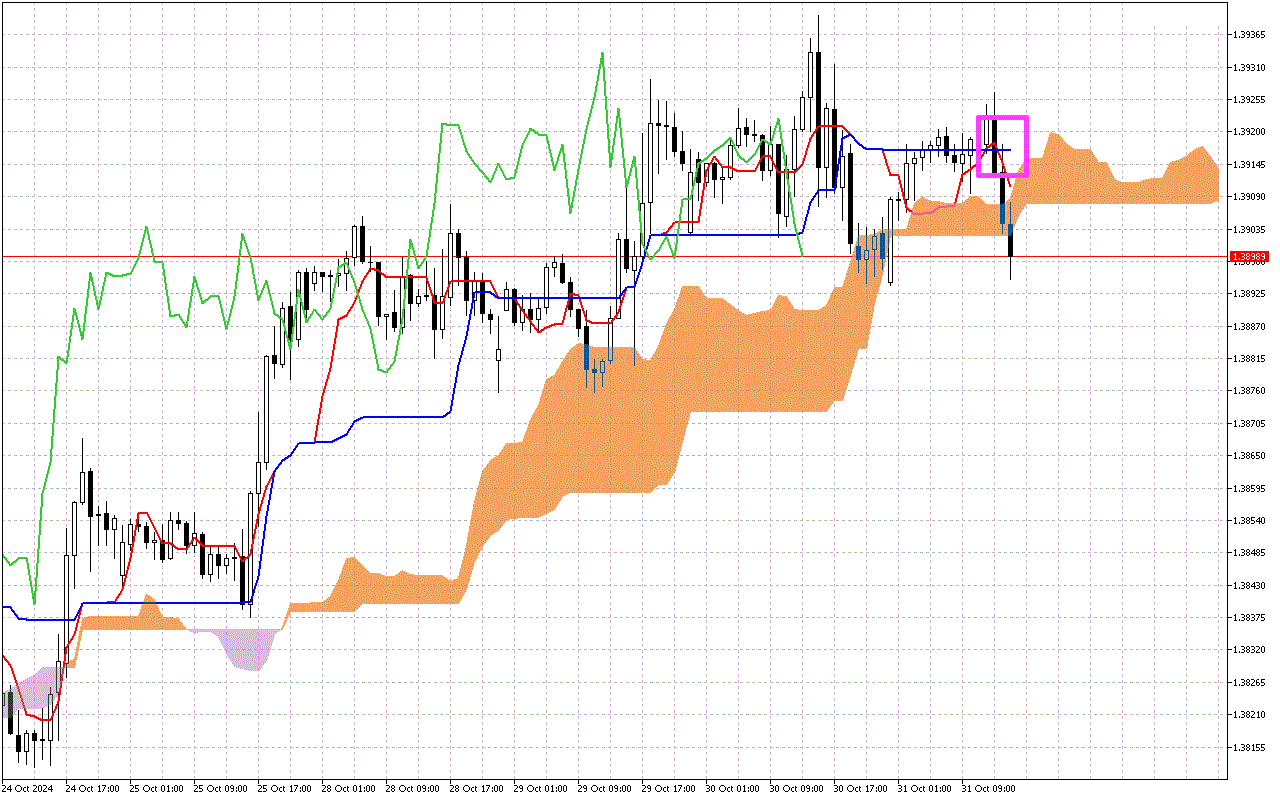
Task: Click the 29 Oct 09:00 time label
Action: click(x=605, y=789)
